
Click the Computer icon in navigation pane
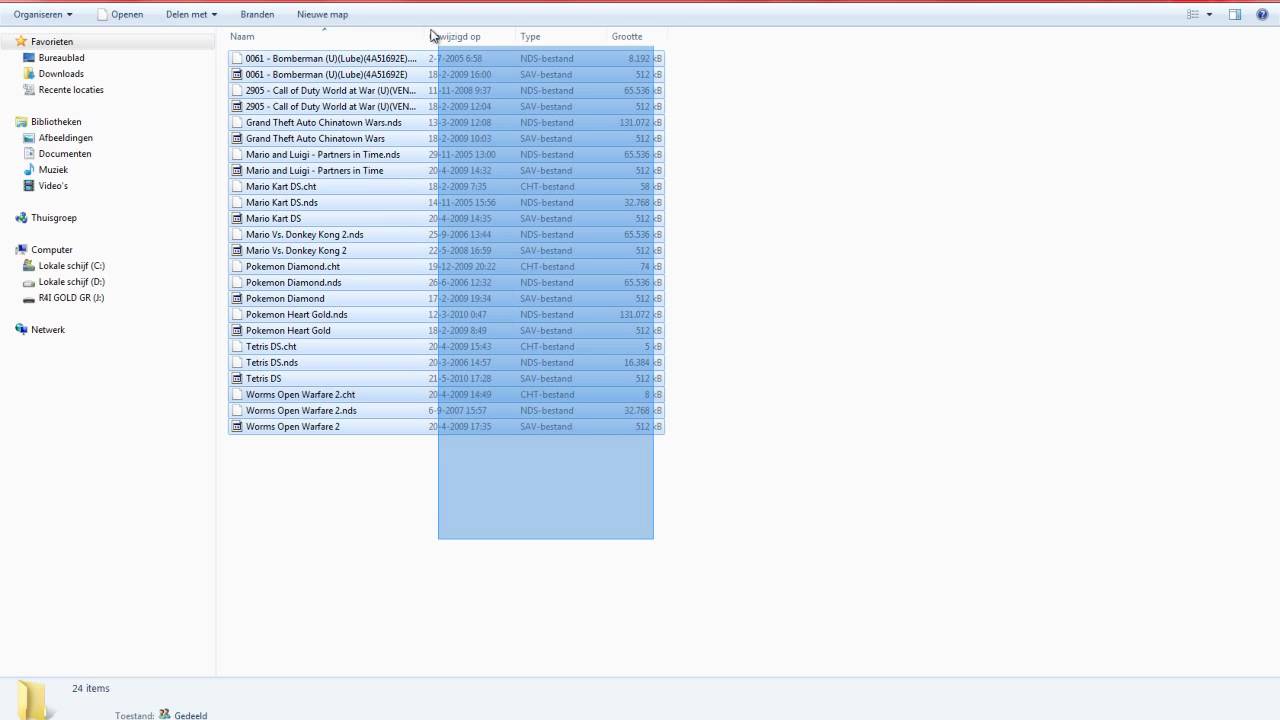[x=21, y=250]
